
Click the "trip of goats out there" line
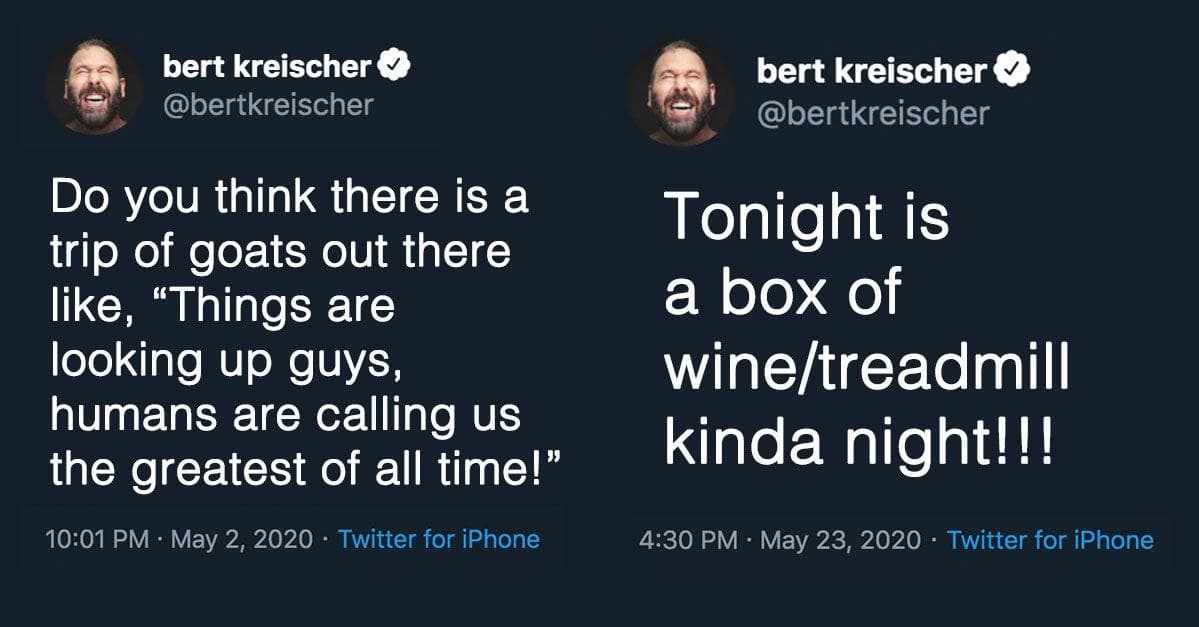pos(281,252)
